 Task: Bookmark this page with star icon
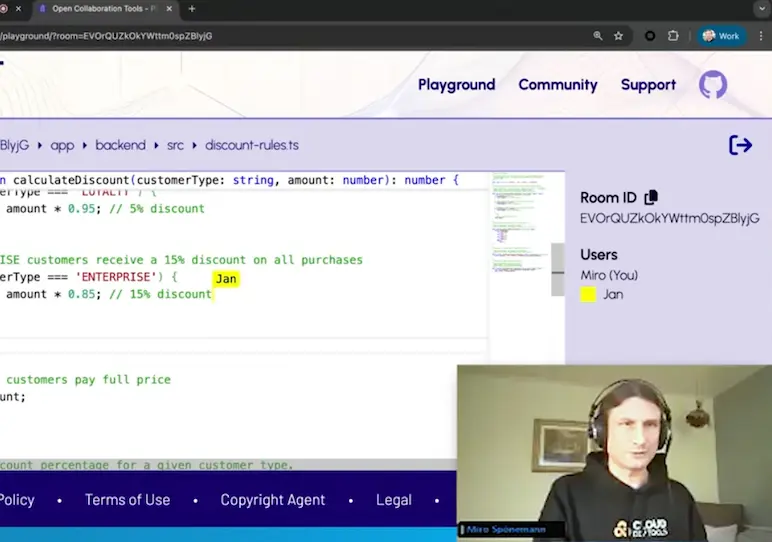(619, 36)
